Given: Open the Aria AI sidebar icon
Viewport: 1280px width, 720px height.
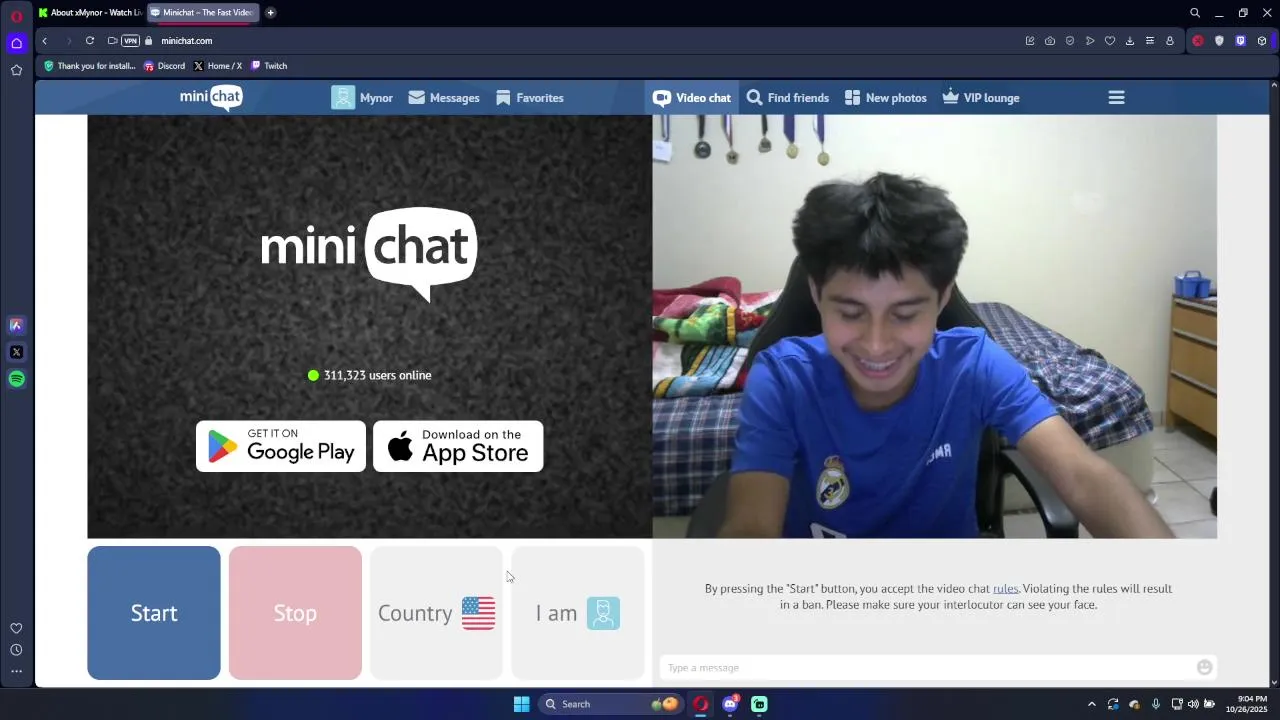Looking at the screenshot, I should 16,325.
